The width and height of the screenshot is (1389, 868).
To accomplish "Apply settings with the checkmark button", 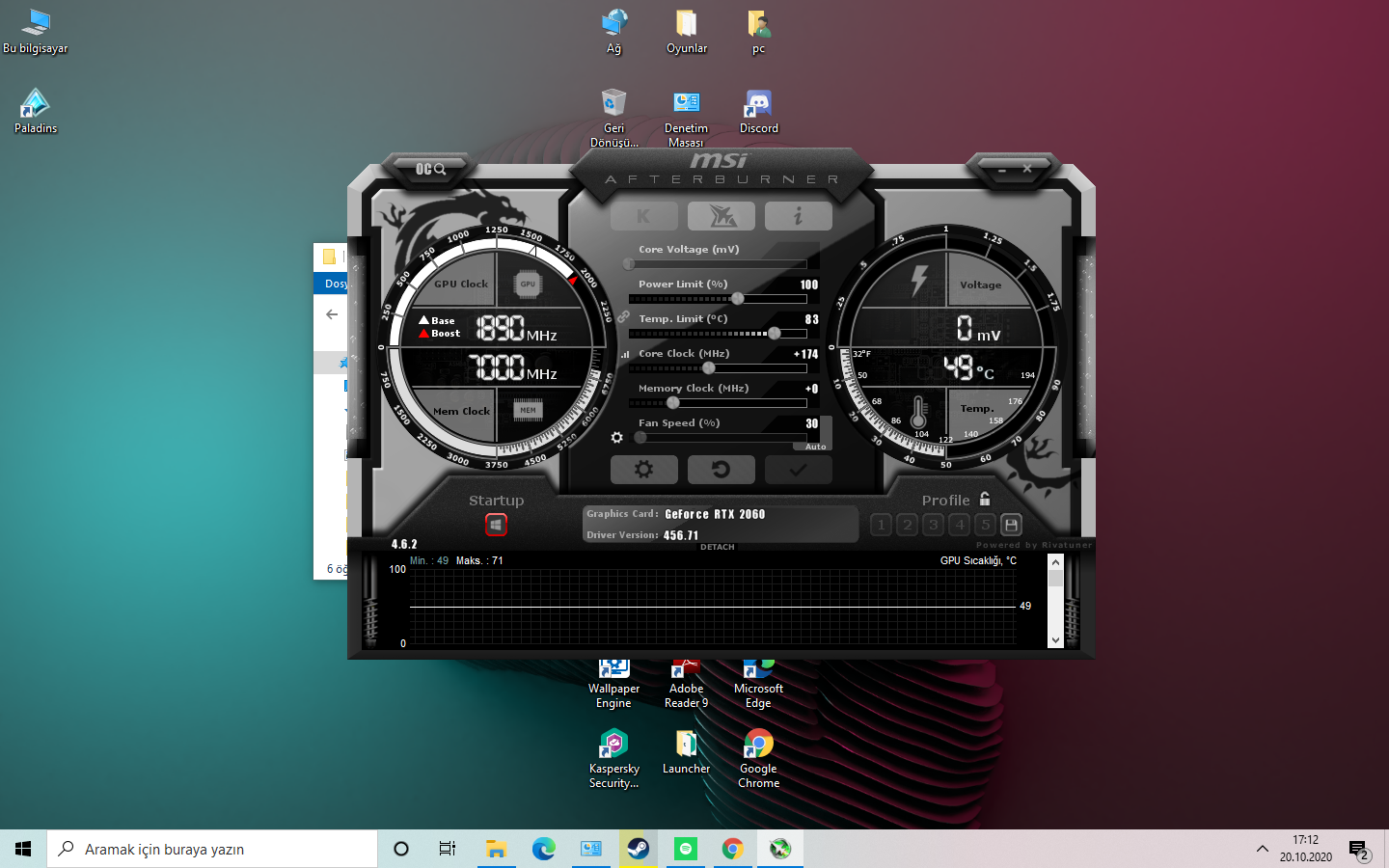I will [798, 470].
